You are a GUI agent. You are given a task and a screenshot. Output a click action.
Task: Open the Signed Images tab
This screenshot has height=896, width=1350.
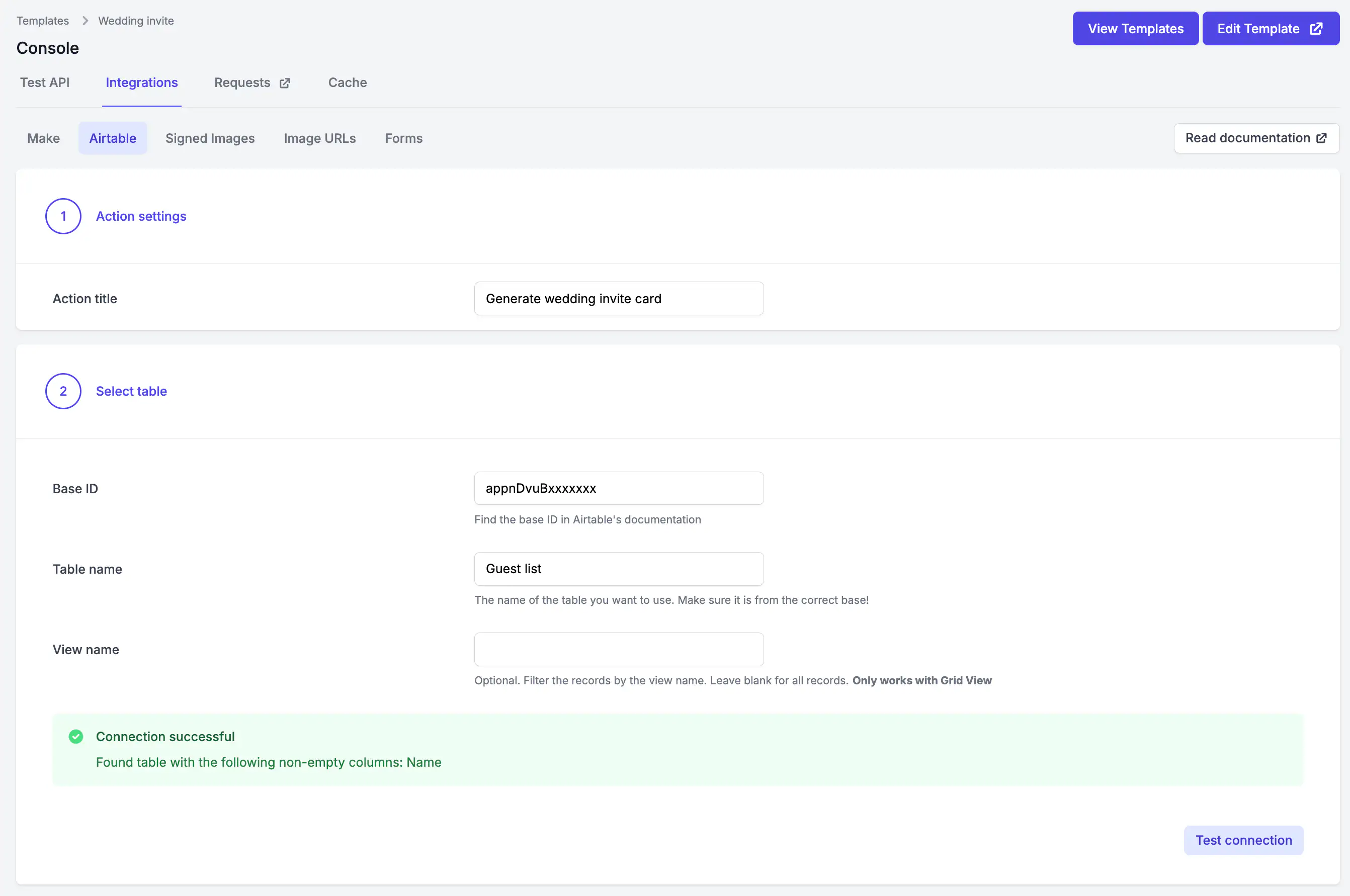coord(210,138)
